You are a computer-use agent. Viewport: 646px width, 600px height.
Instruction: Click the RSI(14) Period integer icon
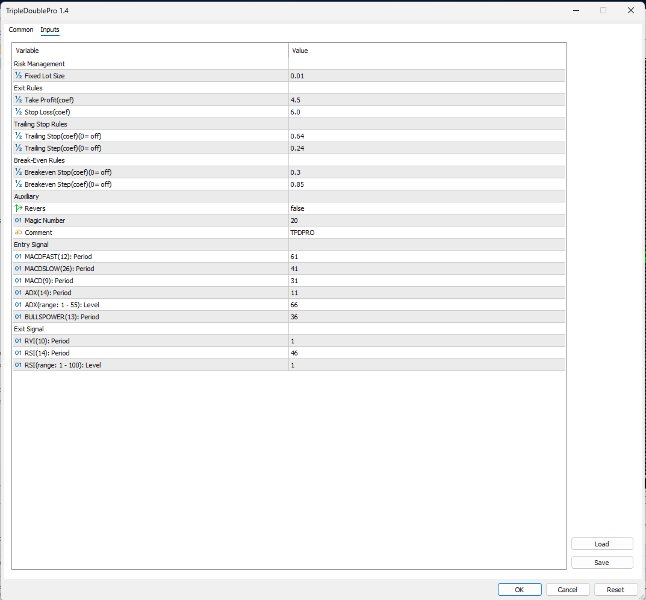pyautogui.click(x=18, y=353)
